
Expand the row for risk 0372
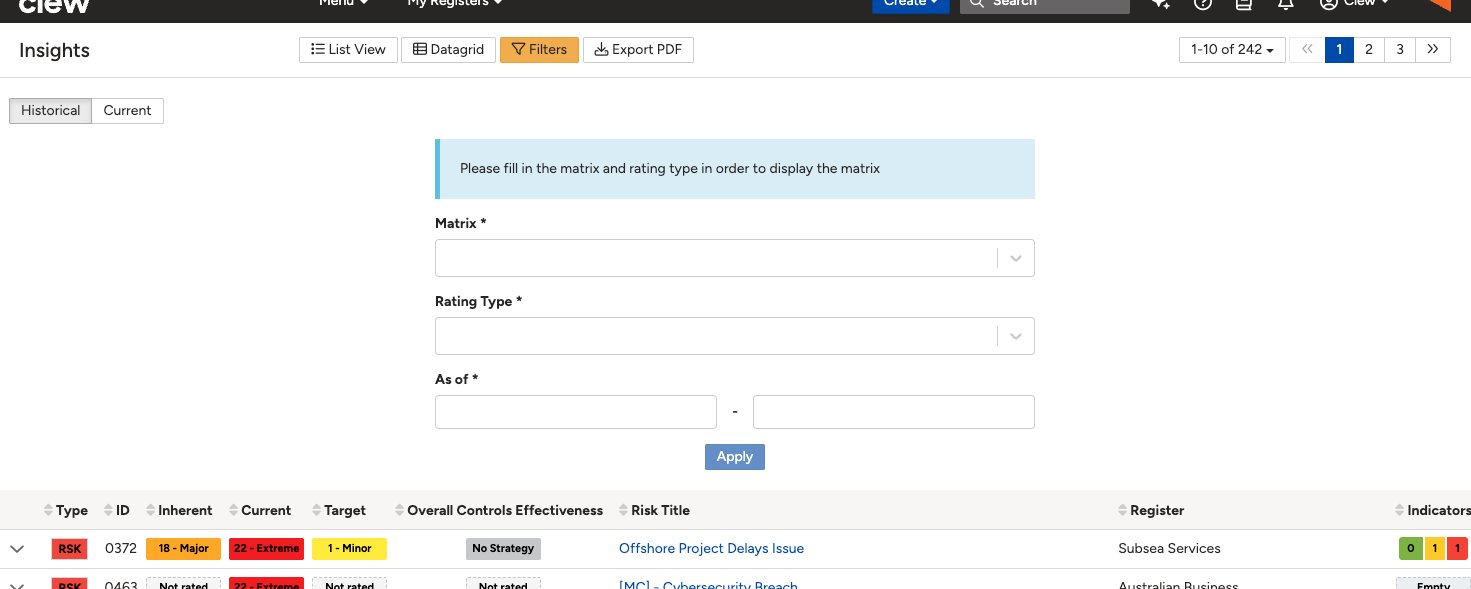click(x=17, y=548)
